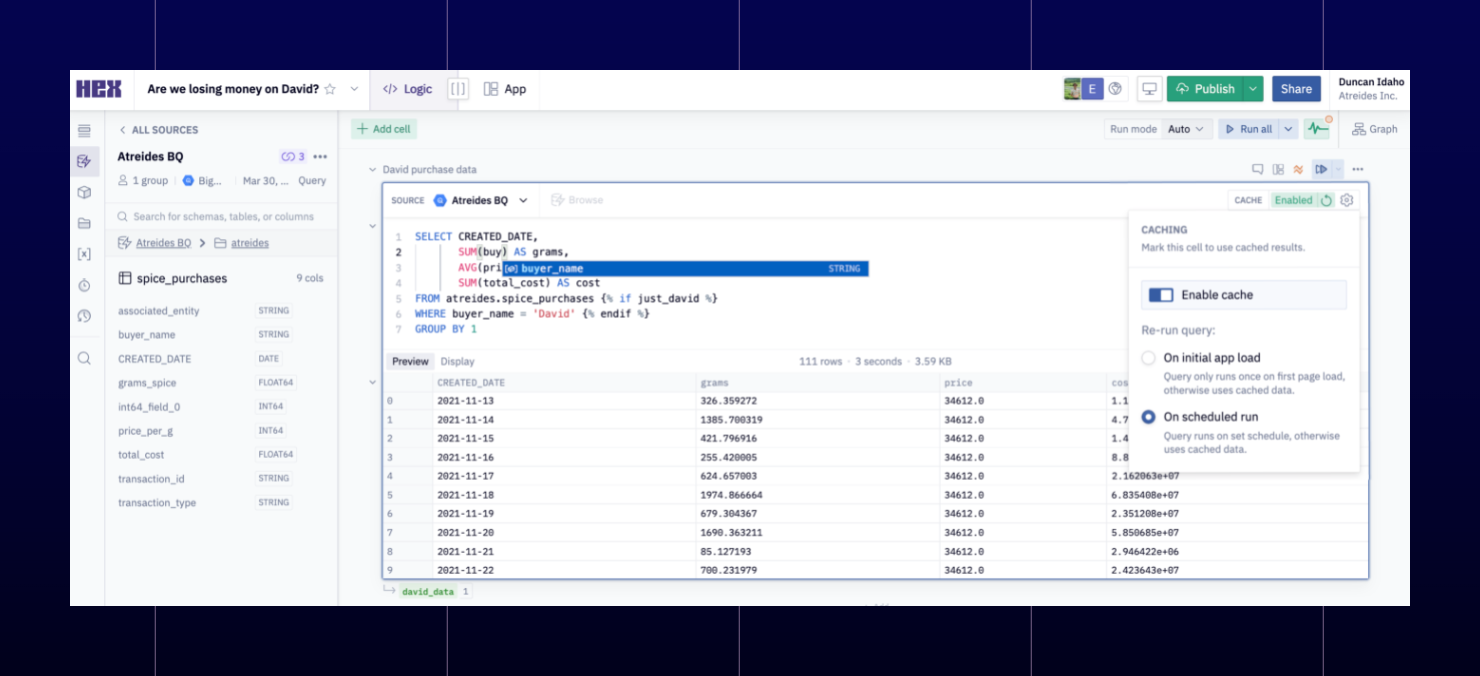Viewport: 1480px width, 676px height.
Task: Click the monitor preview app icon
Action: point(1149,89)
